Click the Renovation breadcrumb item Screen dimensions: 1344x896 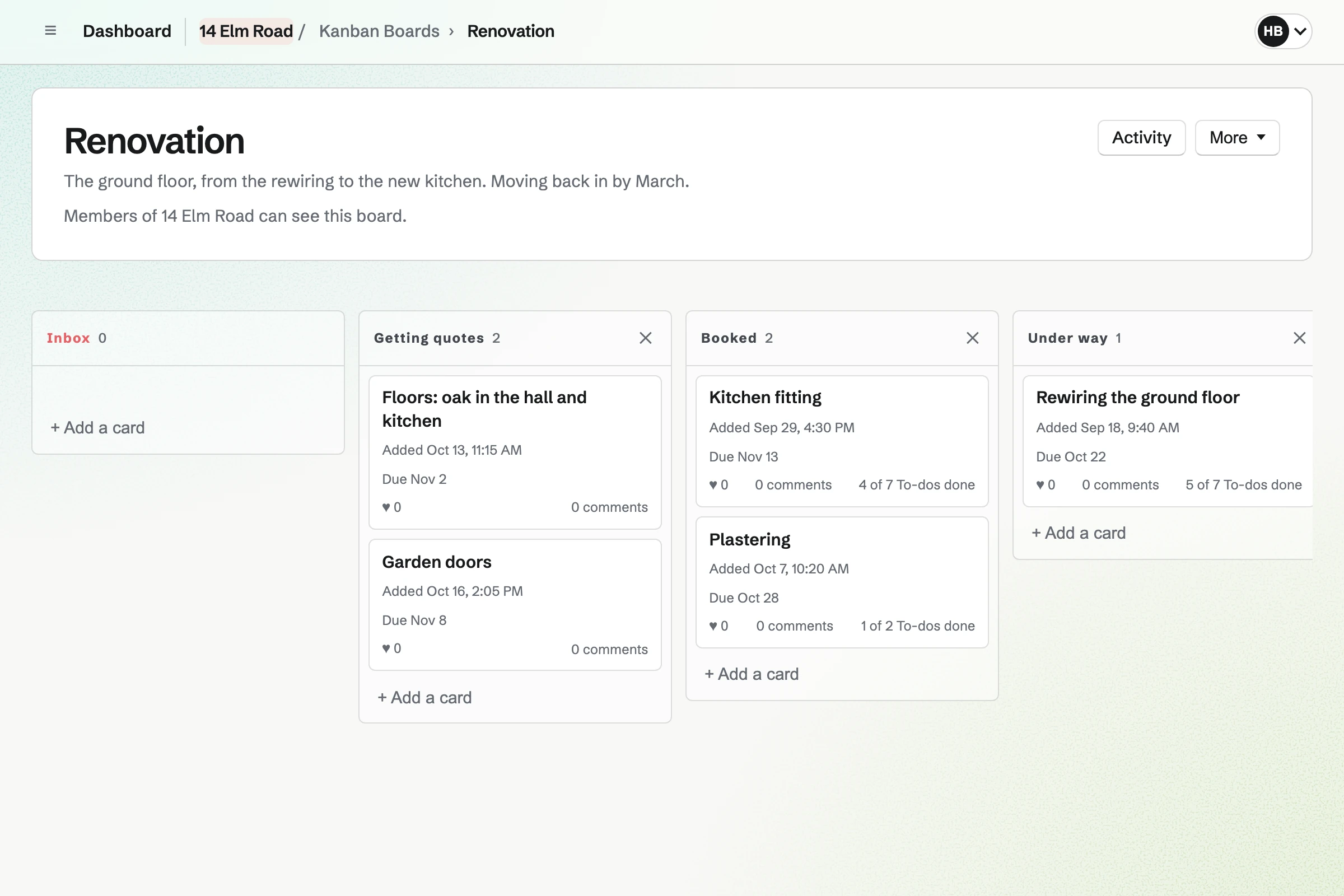(x=510, y=31)
